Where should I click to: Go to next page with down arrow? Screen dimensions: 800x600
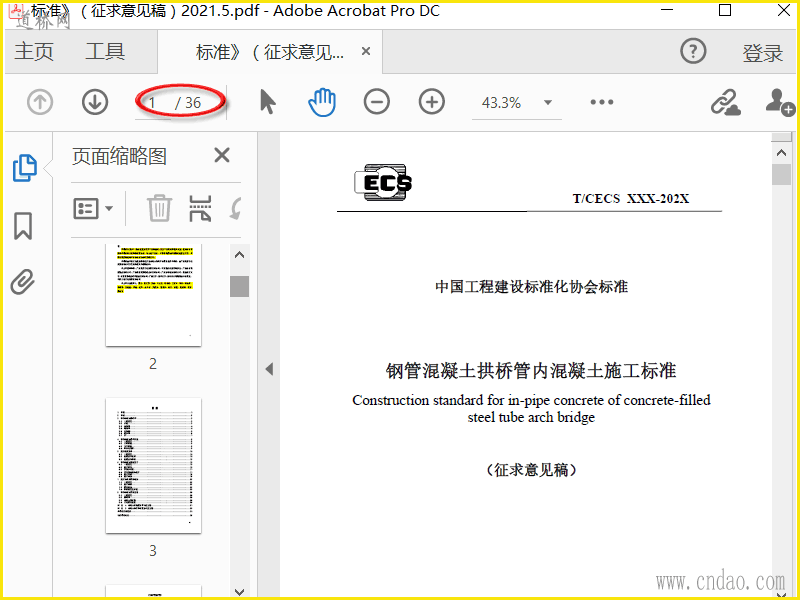click(x=95, y=102)
